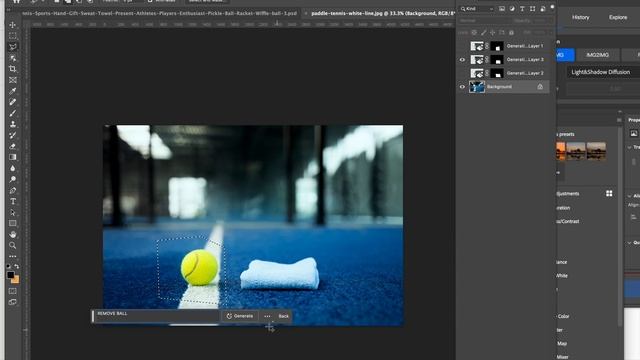The height and width of the screenshot is (360, 640).
Task: Select the Background layer thumbnail
Action: [477, 87]
